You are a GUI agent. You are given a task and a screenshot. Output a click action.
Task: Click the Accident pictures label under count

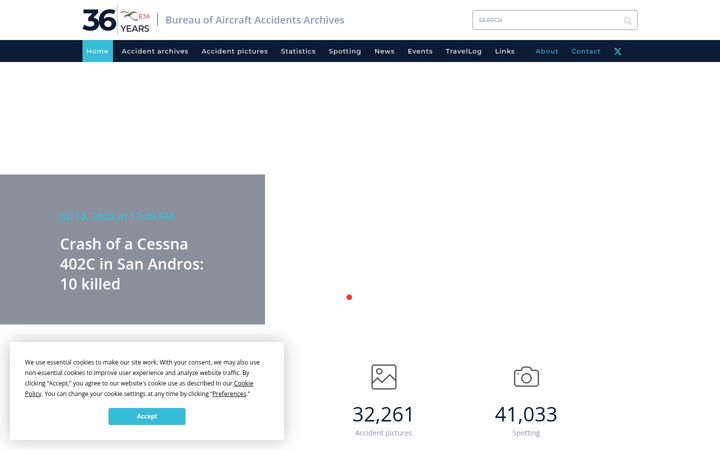click(383, 433)
